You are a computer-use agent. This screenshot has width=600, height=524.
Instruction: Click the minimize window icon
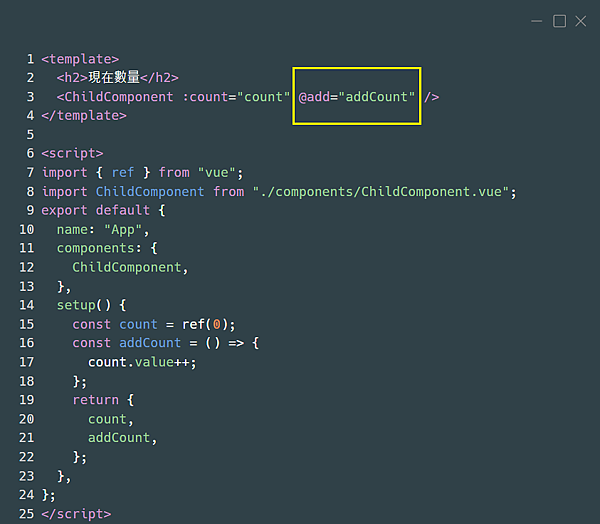pyautogui.click(x=536, y=21)
